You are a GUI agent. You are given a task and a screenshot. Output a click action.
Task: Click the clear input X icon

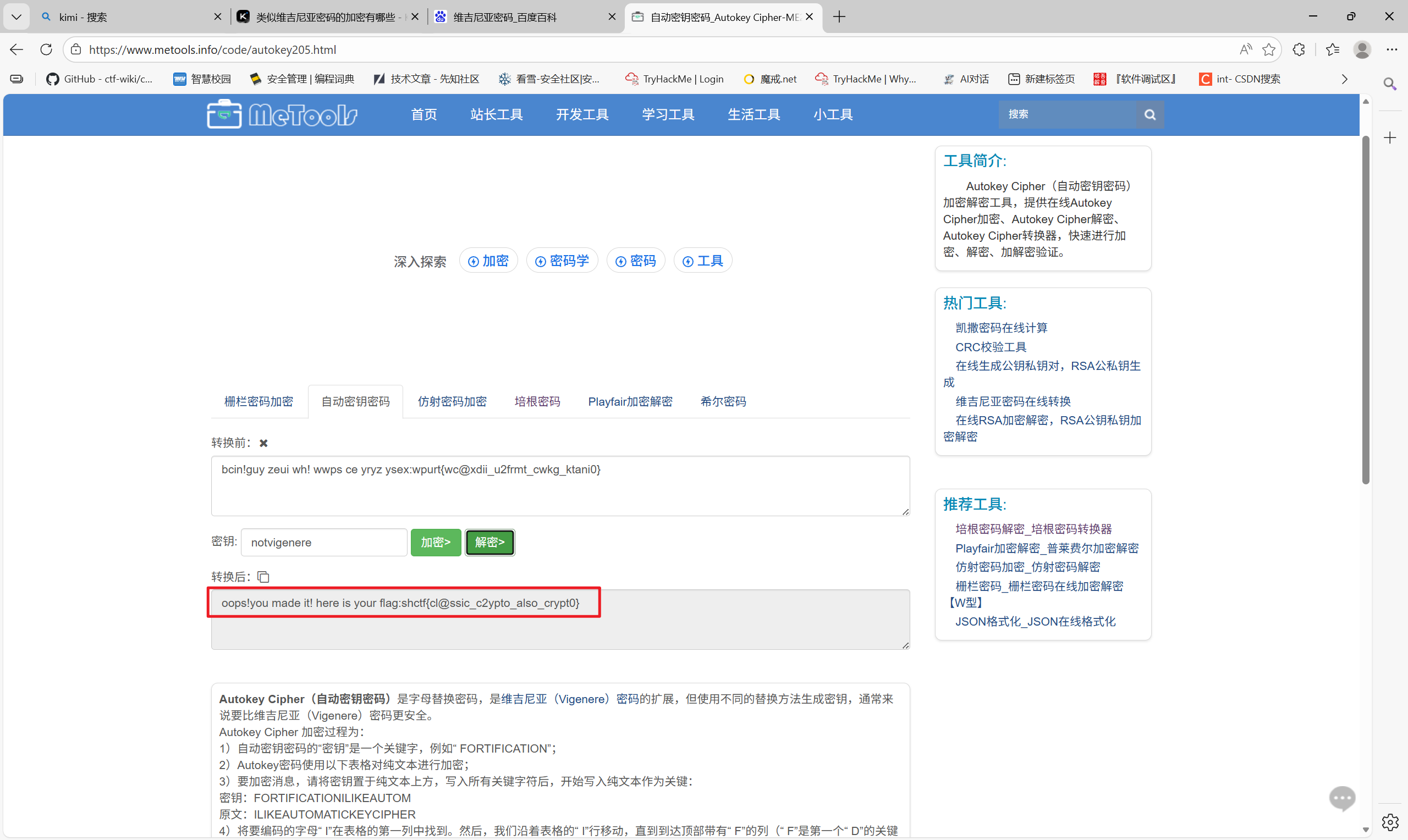[x=263, y=443]
